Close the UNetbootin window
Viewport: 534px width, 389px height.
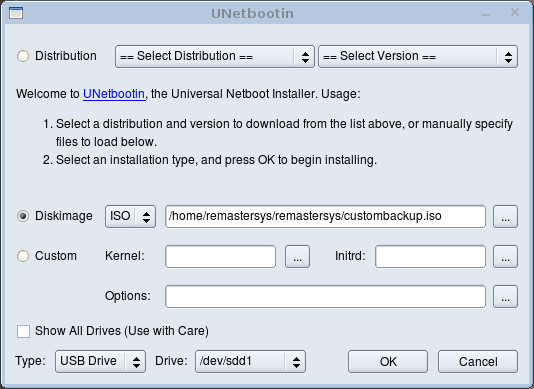(515, 13)
